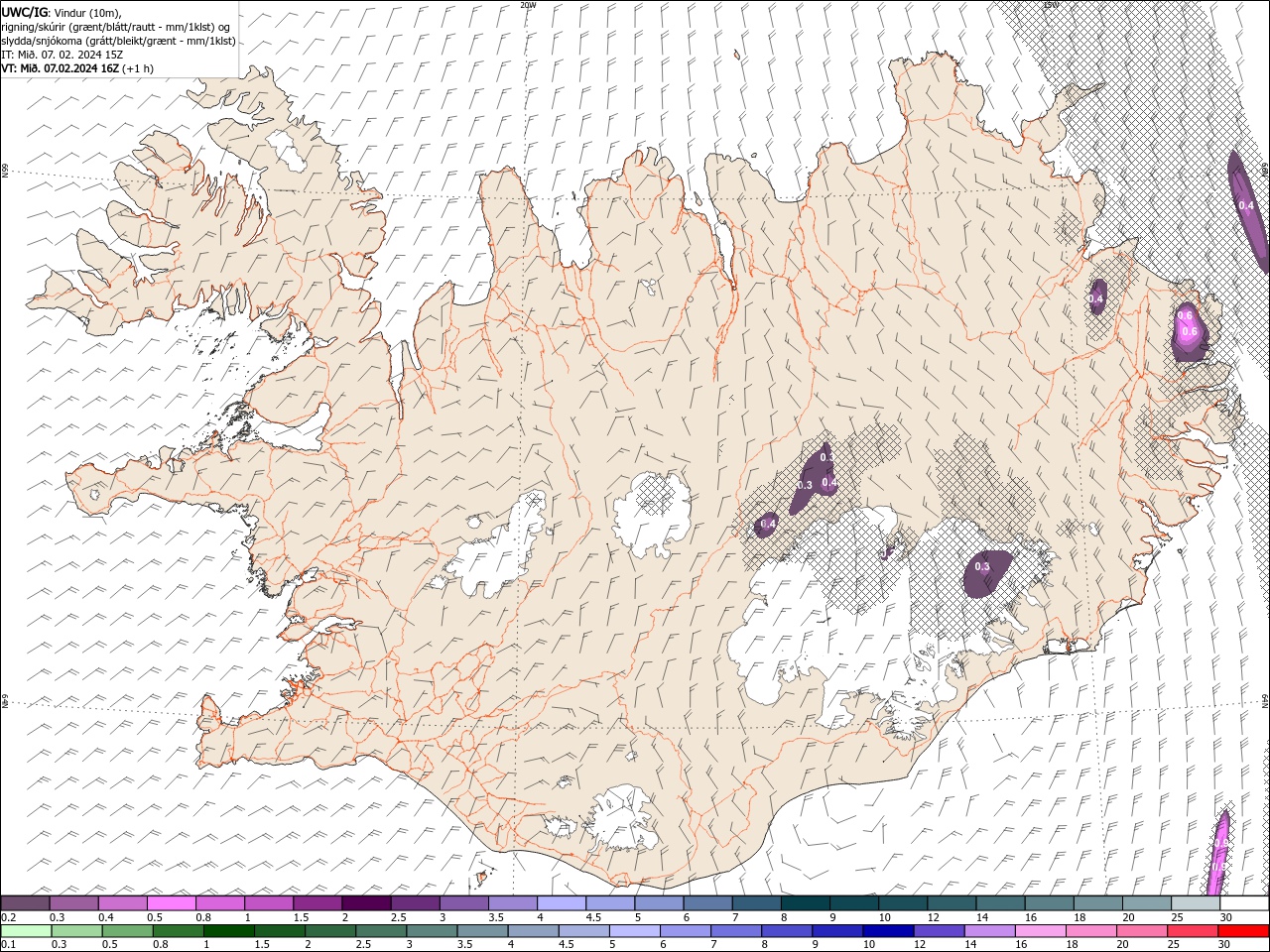Pick the upper scale lavender swatch between 4 and 4.5

coord(562,903)
